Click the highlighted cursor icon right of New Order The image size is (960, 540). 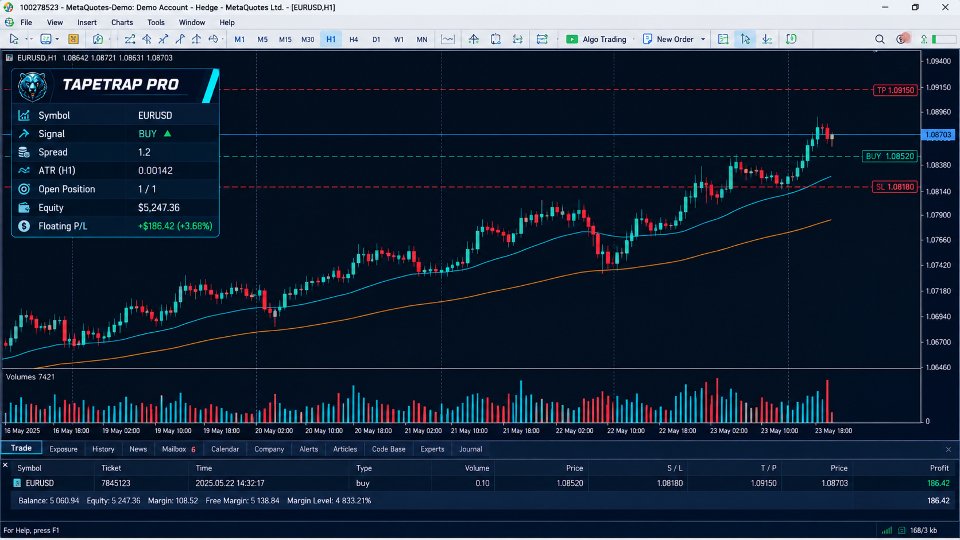[745, 39]
